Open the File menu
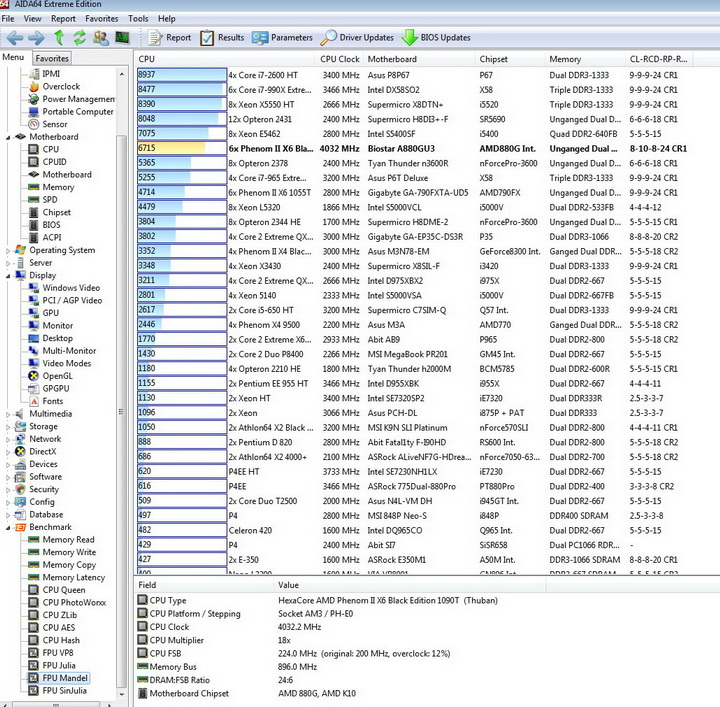Image resolution: width=720 pixels, height=707 pixels. (8, 19)
